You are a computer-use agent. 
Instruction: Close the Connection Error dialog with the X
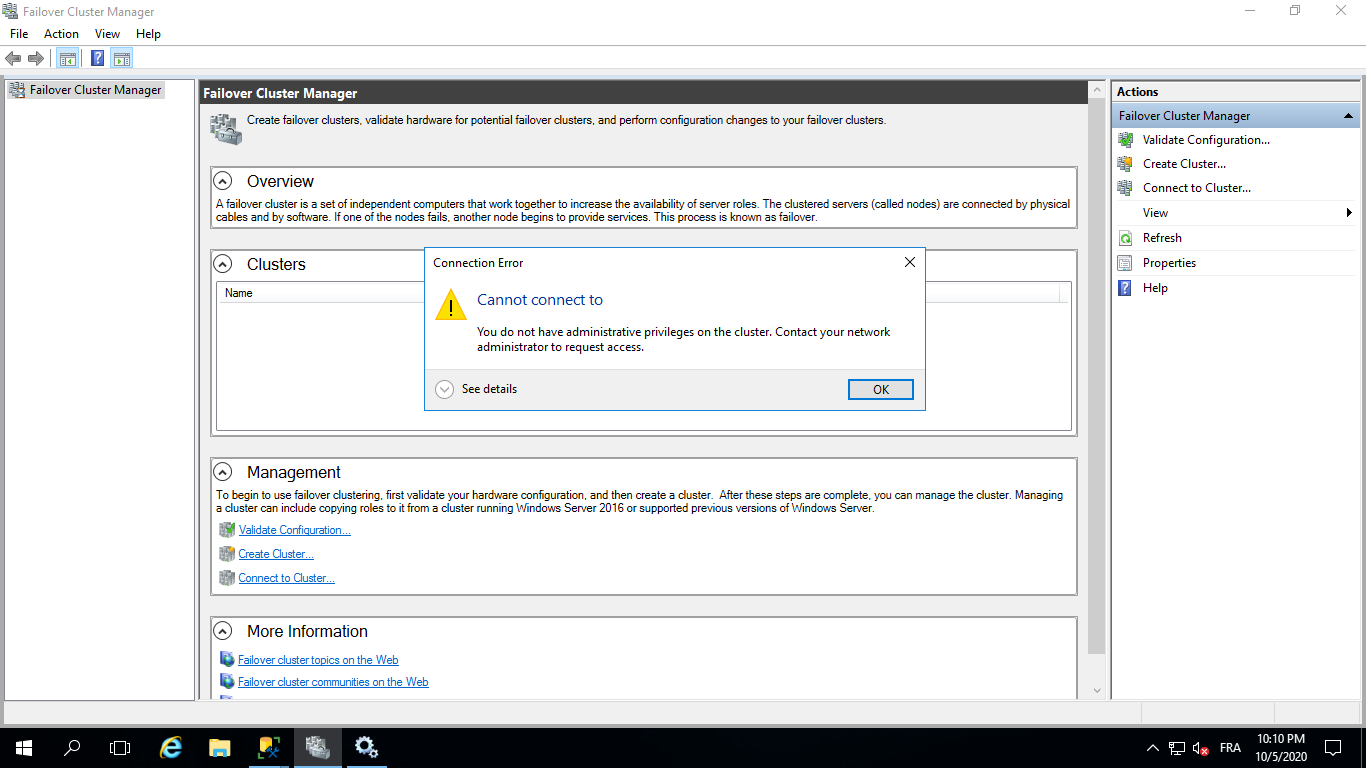tap(909, 262)
